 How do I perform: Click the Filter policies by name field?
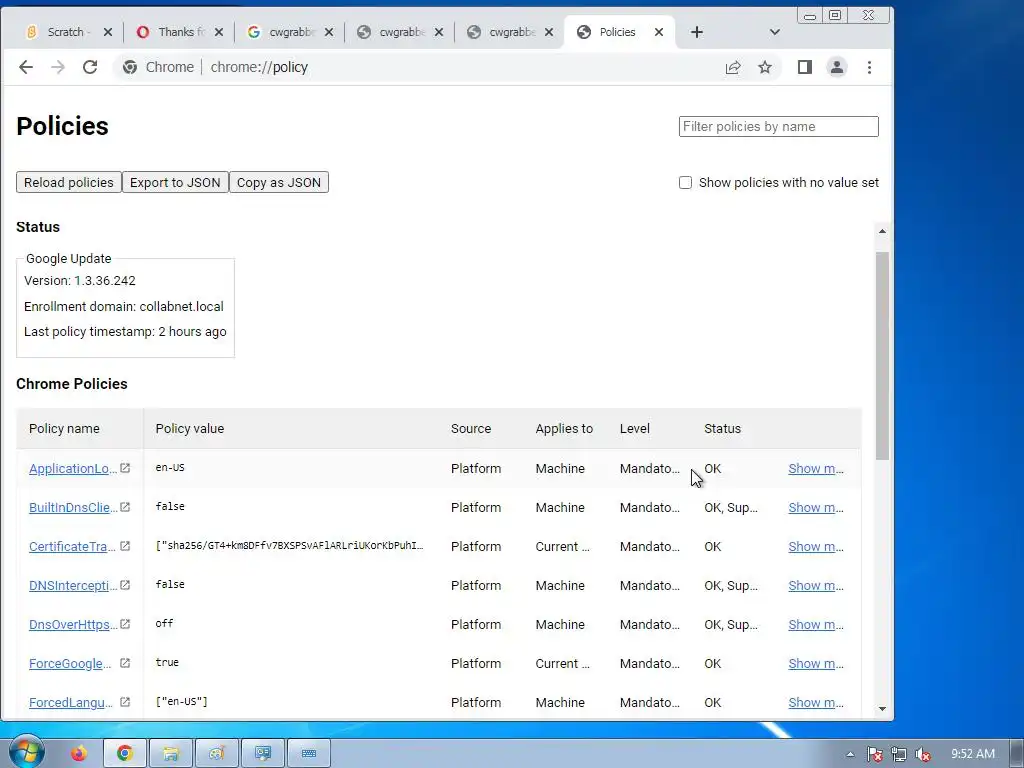(778, 127)
